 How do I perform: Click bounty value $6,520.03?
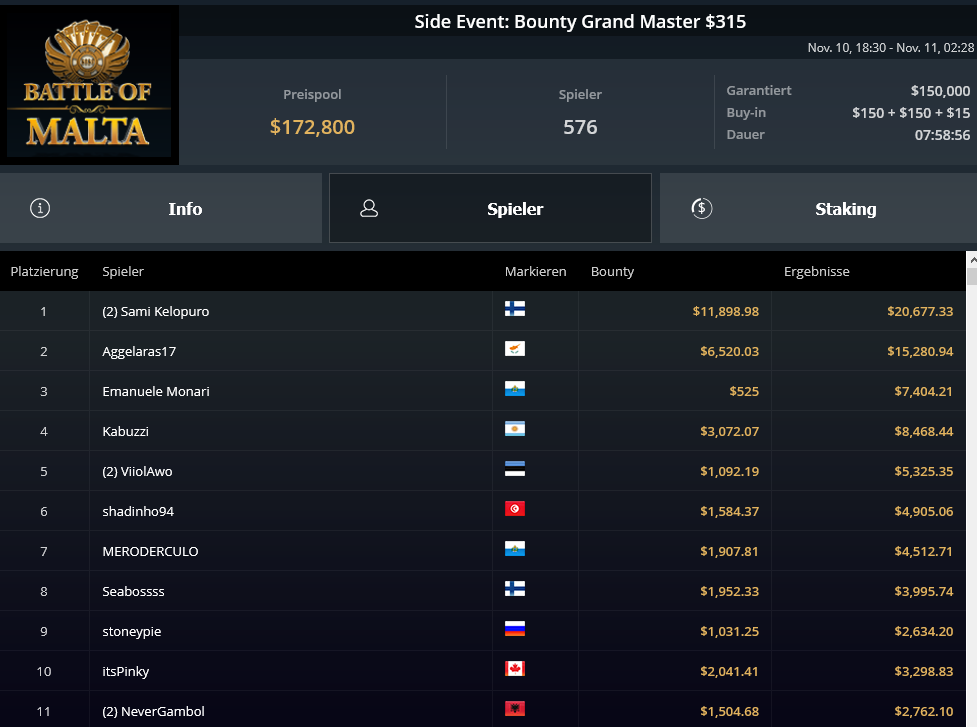click(729, 351)
